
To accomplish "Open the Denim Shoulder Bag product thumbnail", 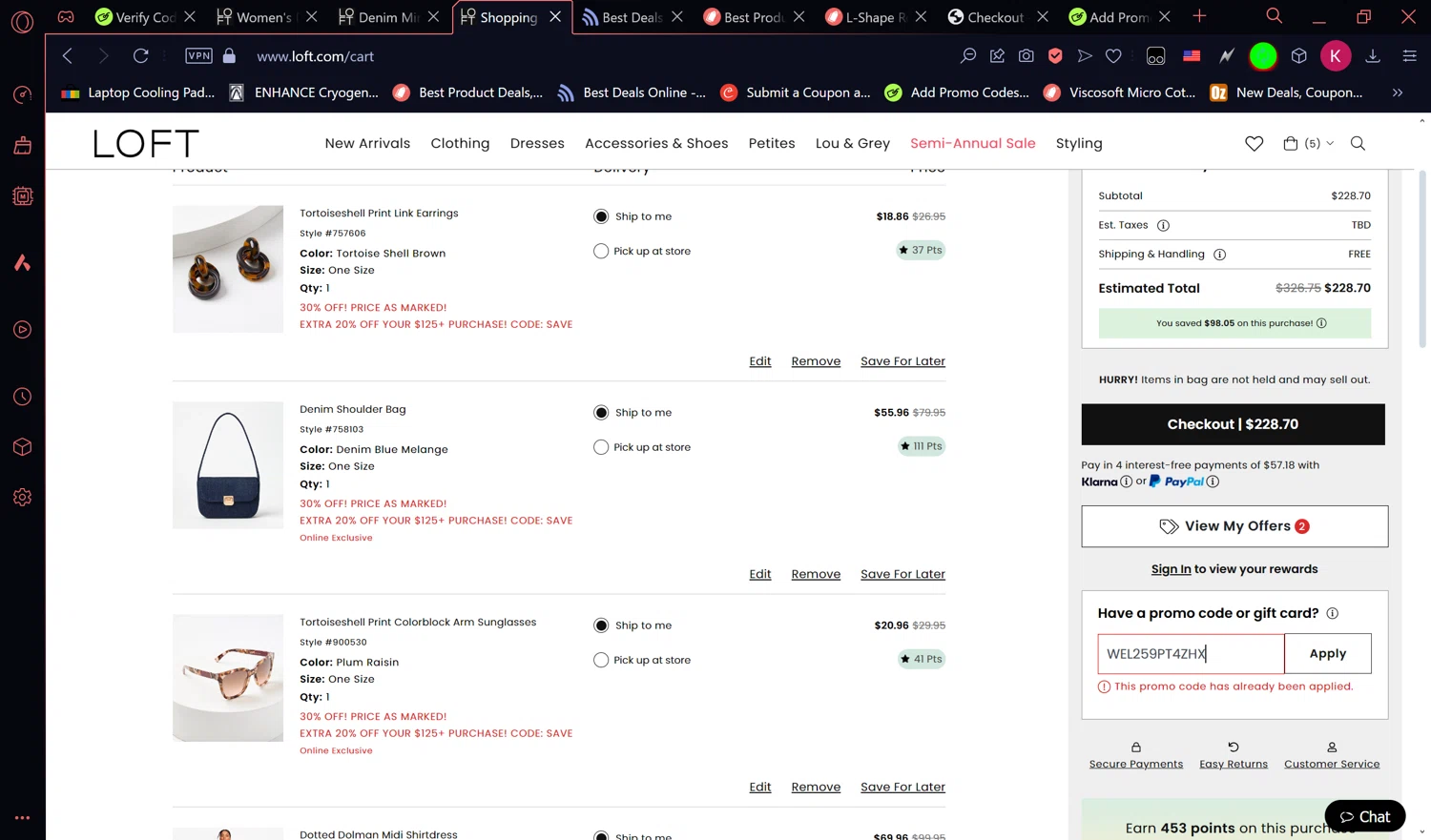I will [228, 465].
